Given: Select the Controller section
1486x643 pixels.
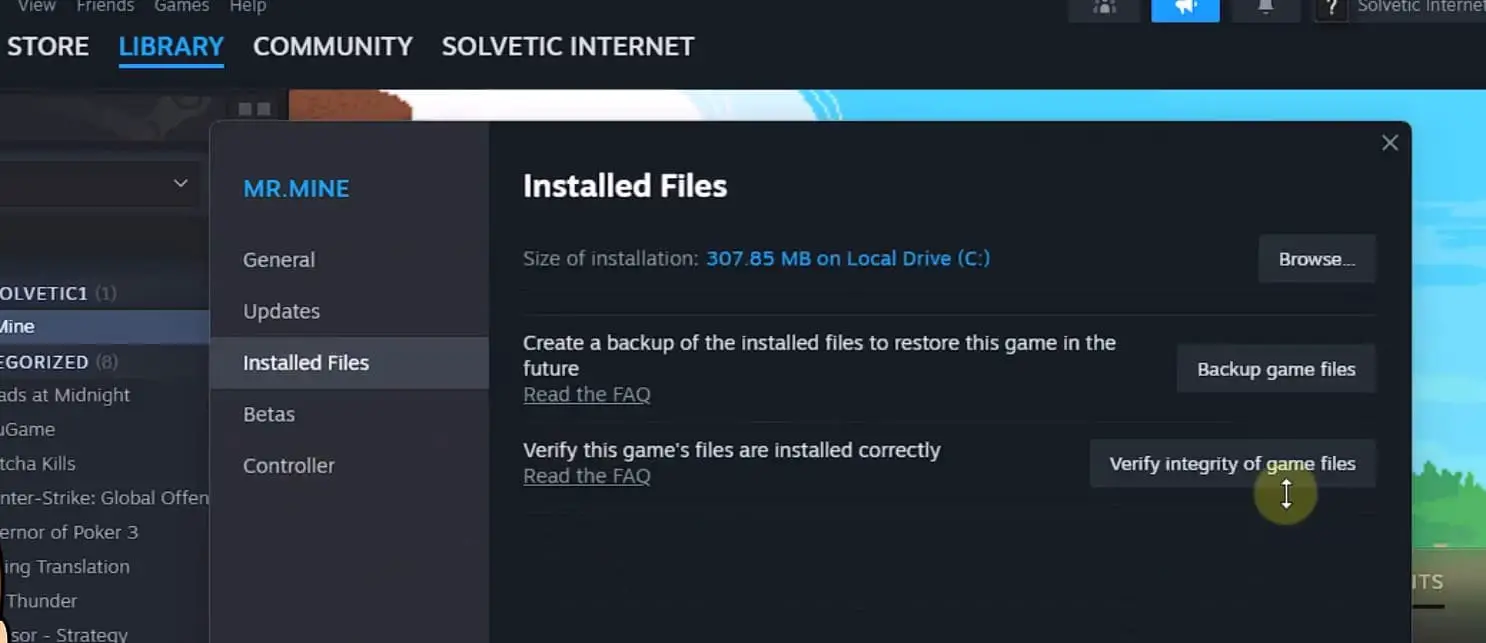Looking at the screenshot, I should pyautogui.click(x=288, y=466).
